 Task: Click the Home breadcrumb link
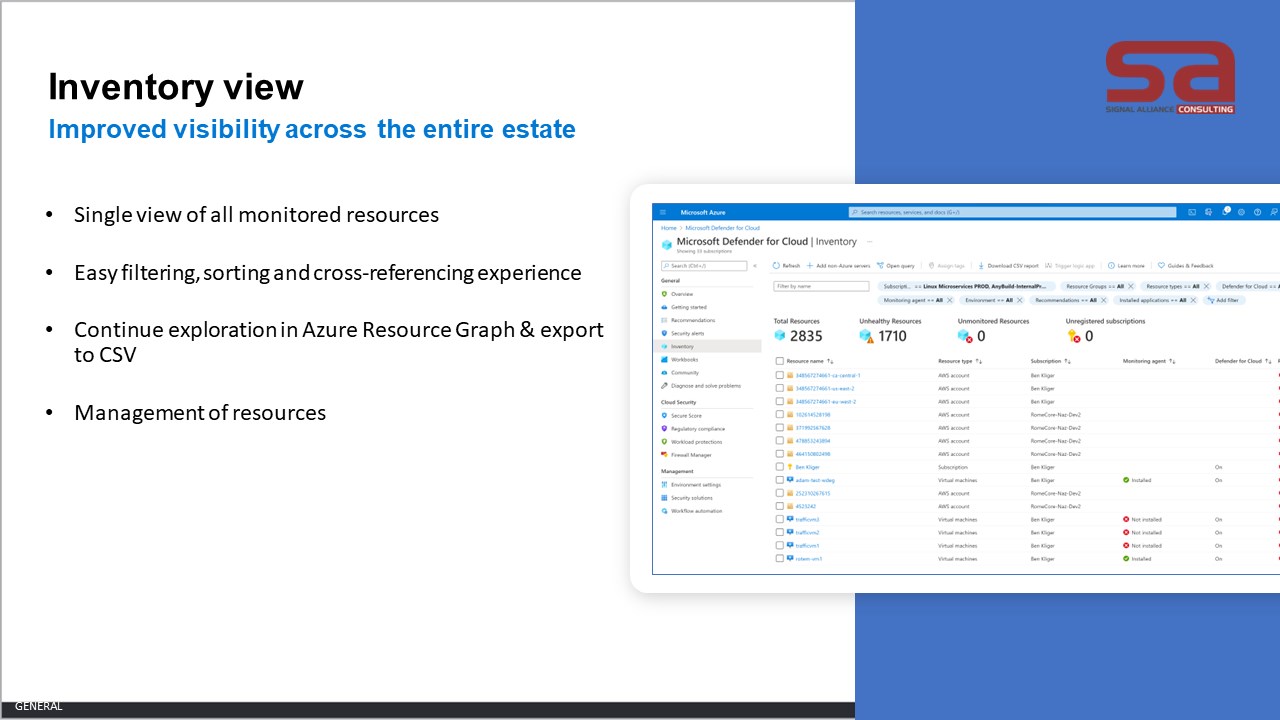tap(668, 228)
